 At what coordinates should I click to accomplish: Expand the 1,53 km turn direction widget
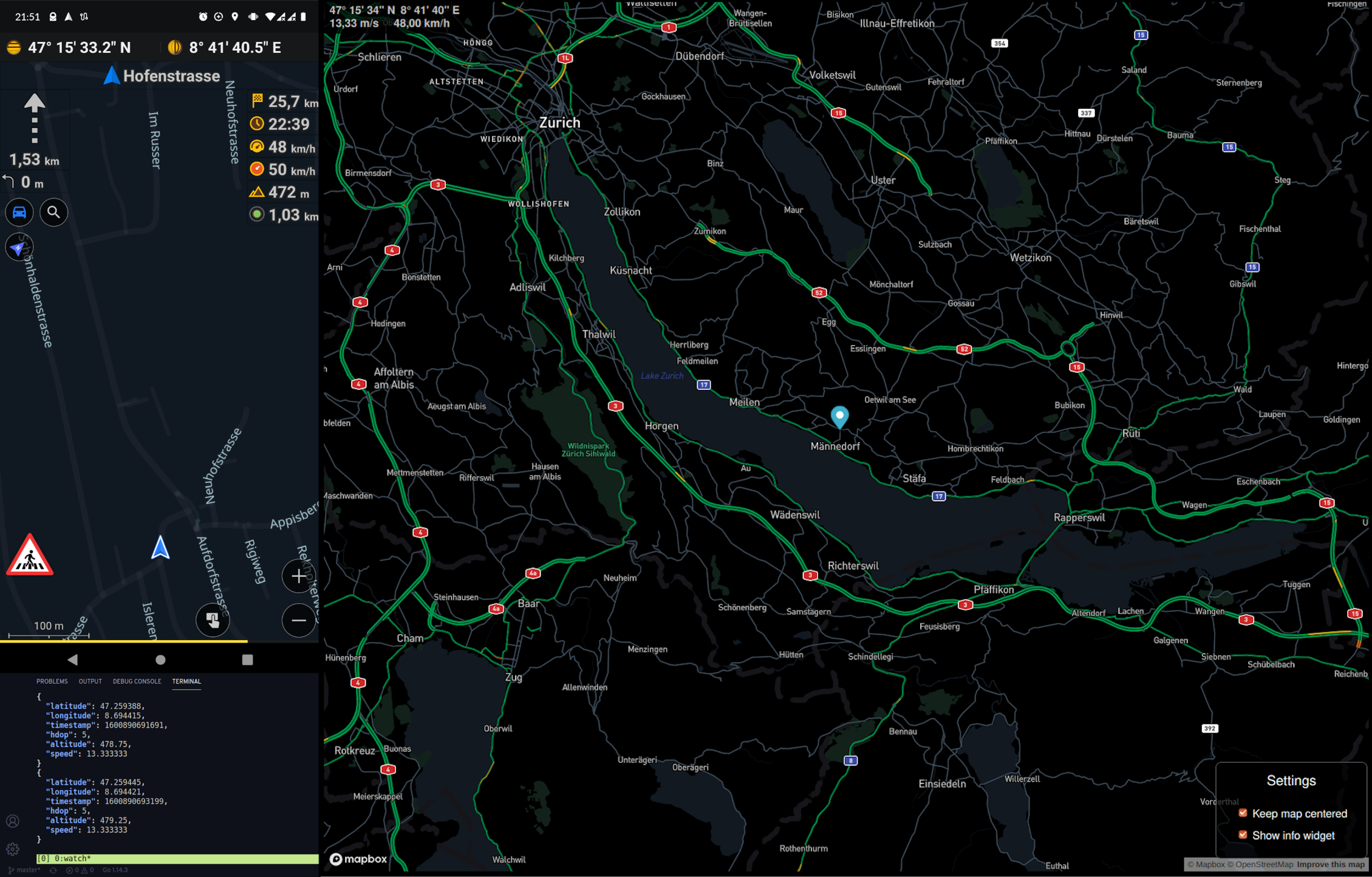(34, 131)
